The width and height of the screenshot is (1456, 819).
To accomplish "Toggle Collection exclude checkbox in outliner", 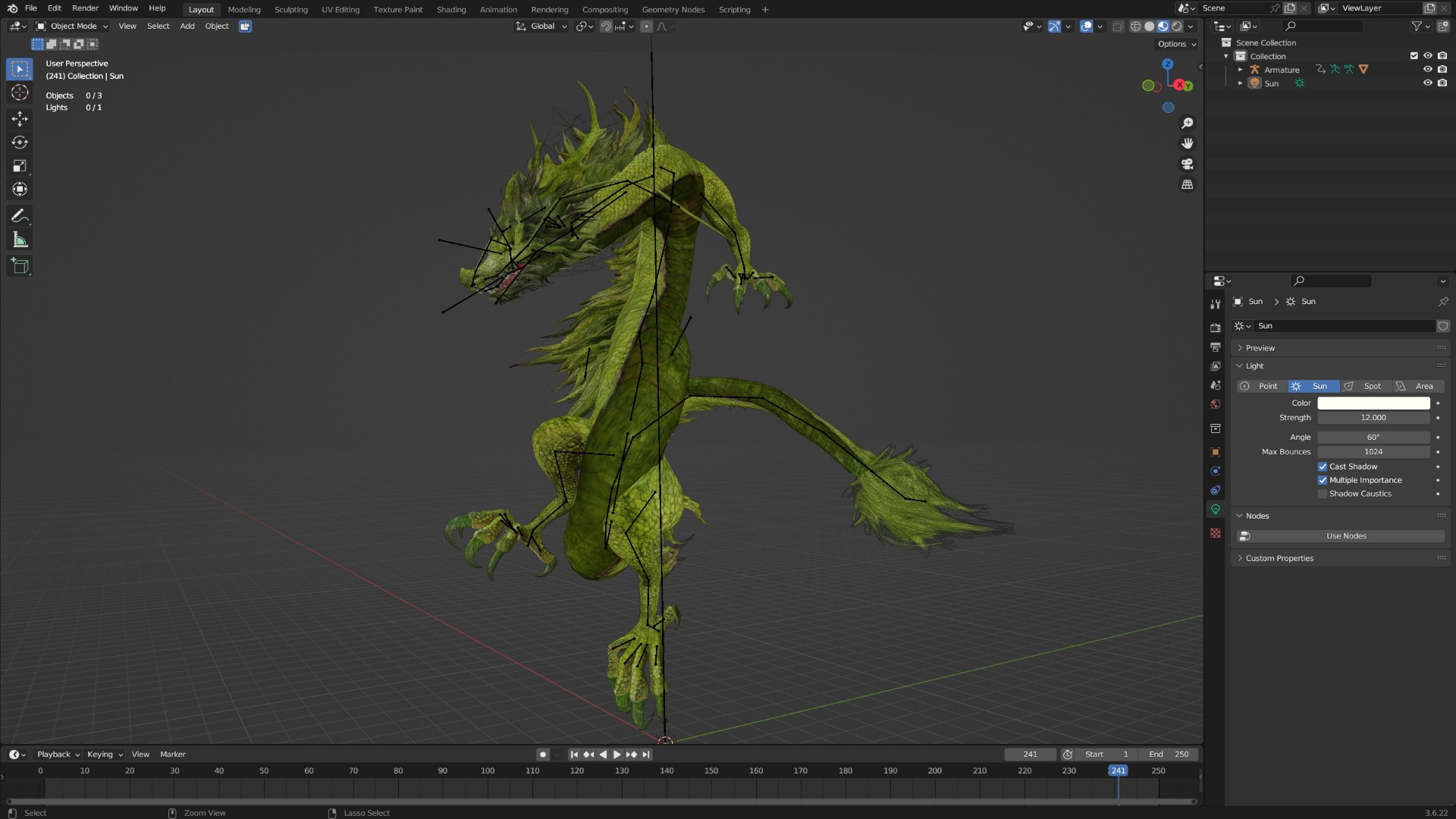I will click(1414, 56).
